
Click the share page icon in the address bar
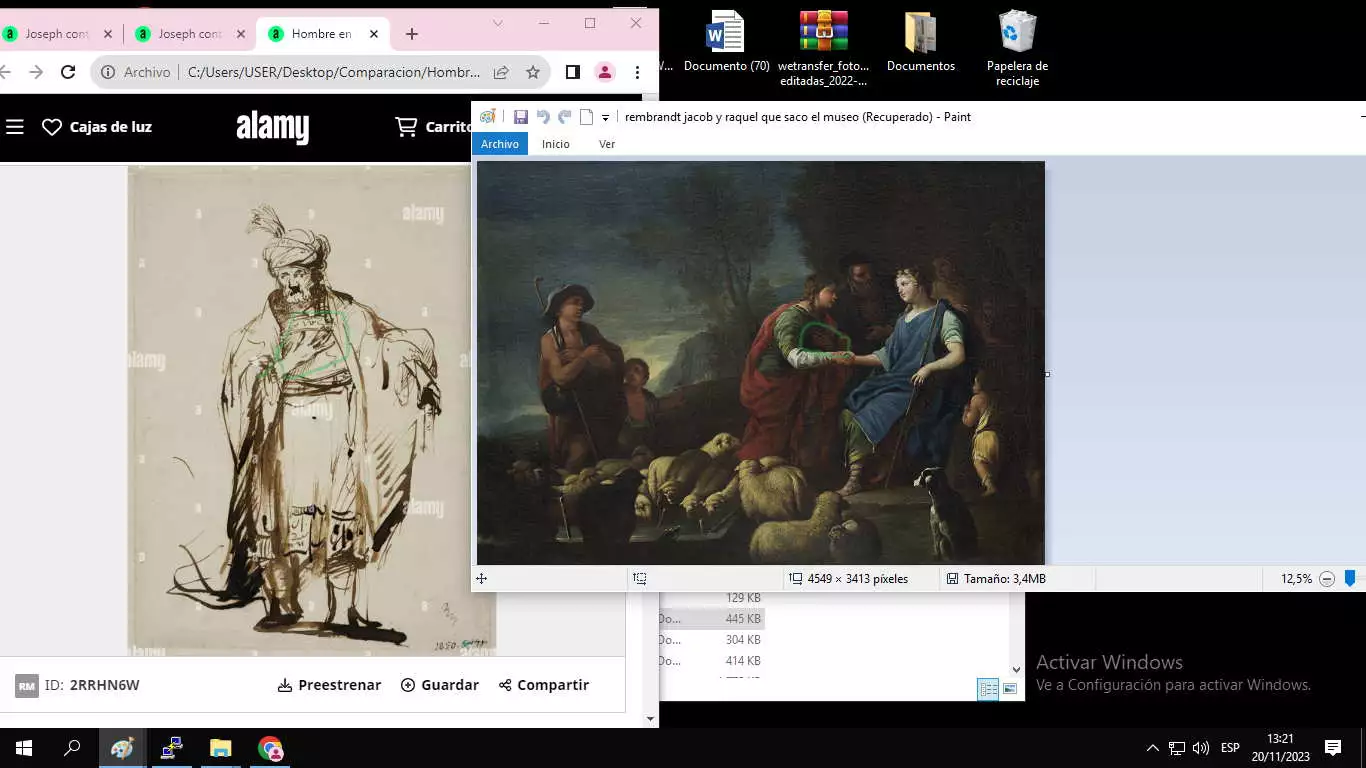pos(501,72)
